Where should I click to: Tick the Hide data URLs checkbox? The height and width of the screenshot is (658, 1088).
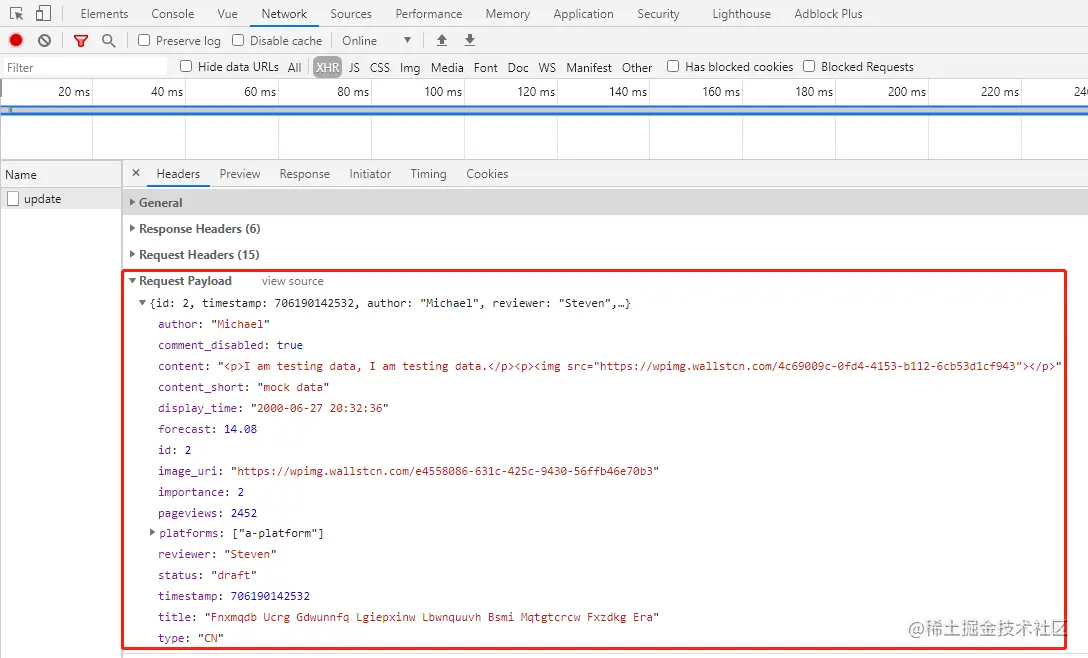pos(186,67)
